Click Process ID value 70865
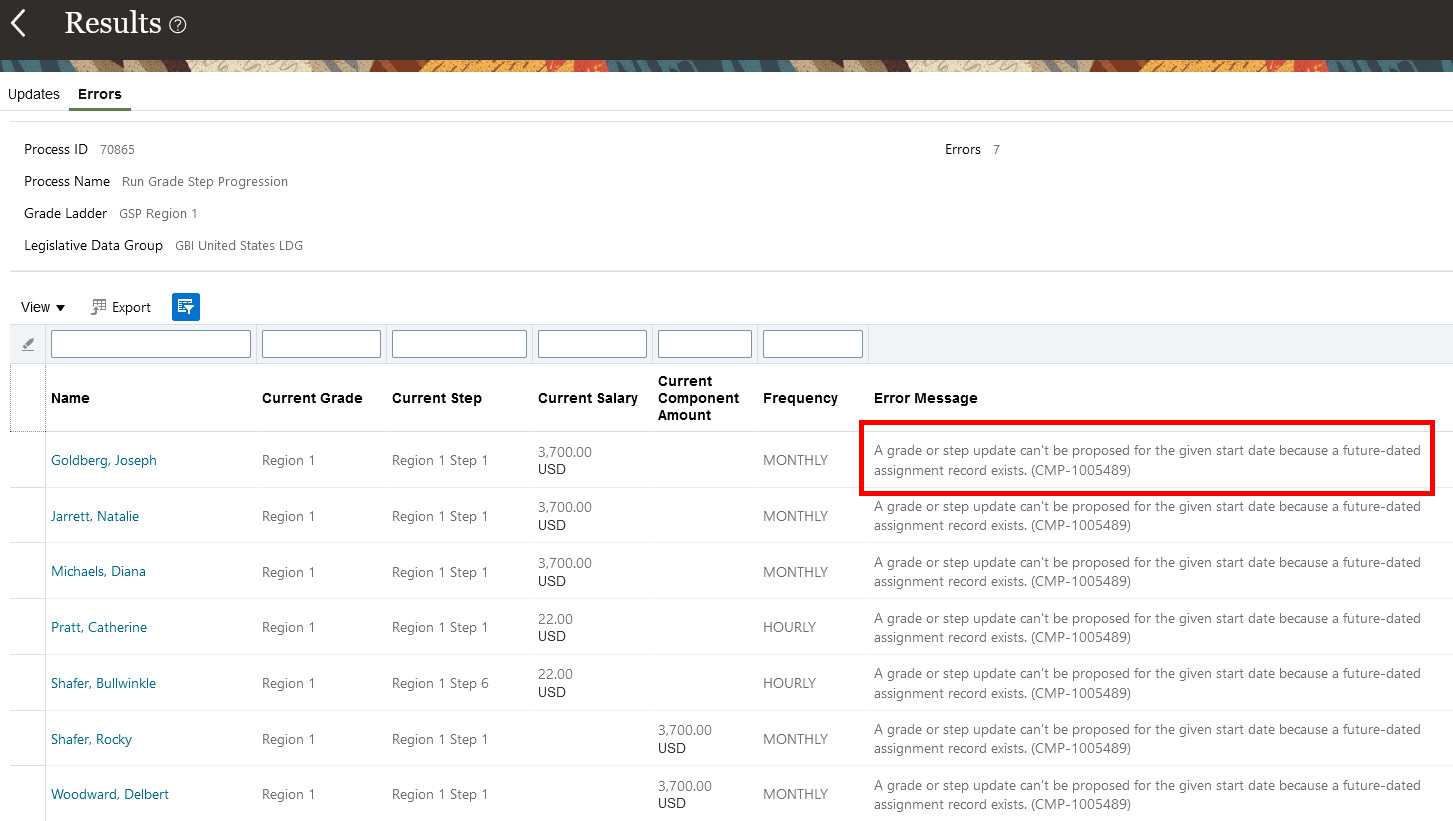The image size is (1453, 821). (x=117, y=149)
